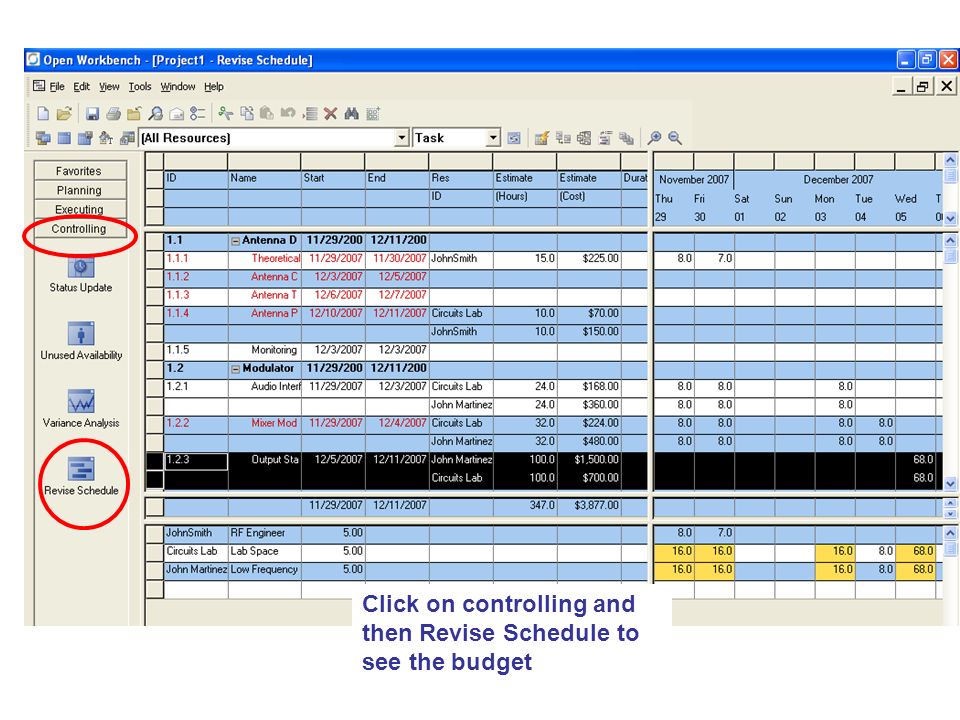
Task: Select the RF Engineer resource cell
Action: [264, 533]
